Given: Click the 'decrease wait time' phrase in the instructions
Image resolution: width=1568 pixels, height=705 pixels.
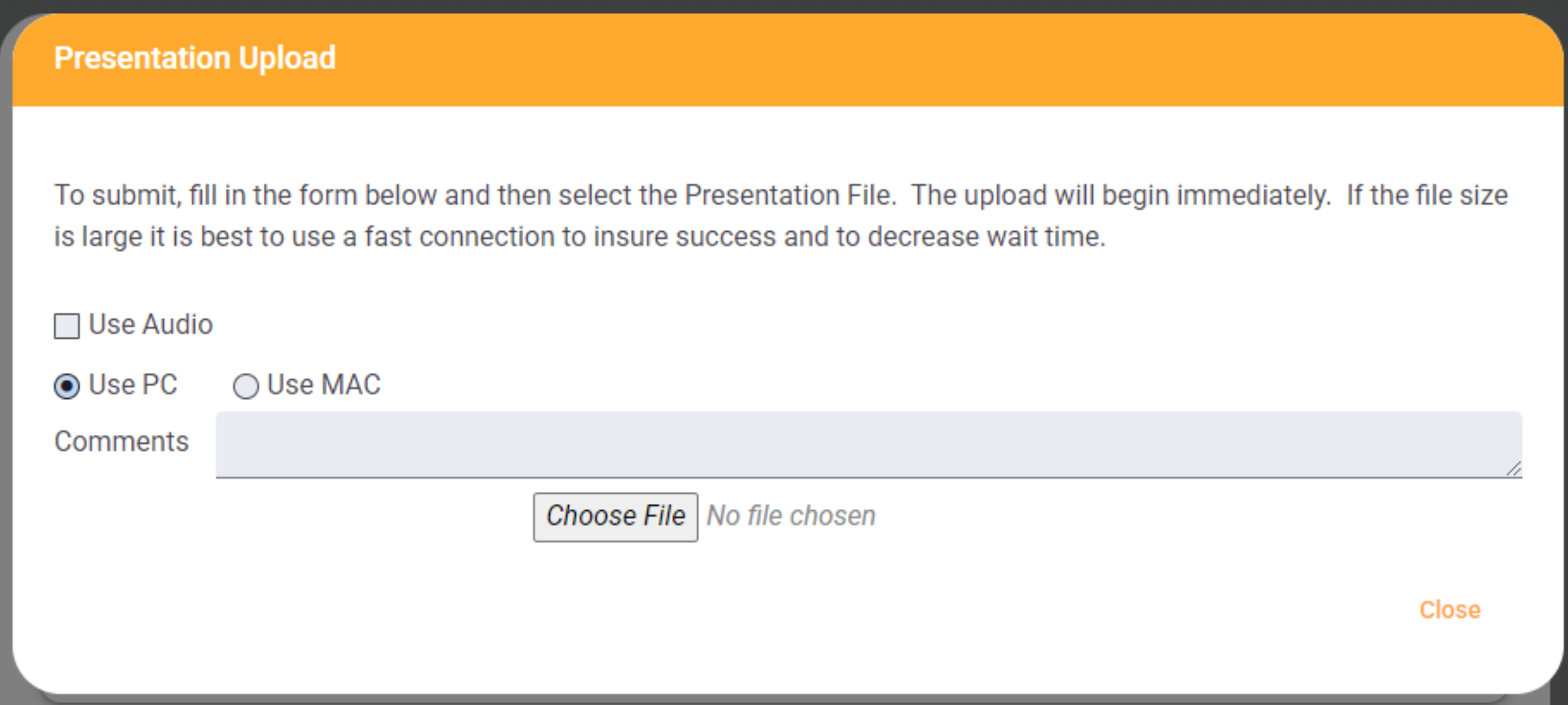Looking at the screenshot, I should pyautogui.click(x=986, y=237).
